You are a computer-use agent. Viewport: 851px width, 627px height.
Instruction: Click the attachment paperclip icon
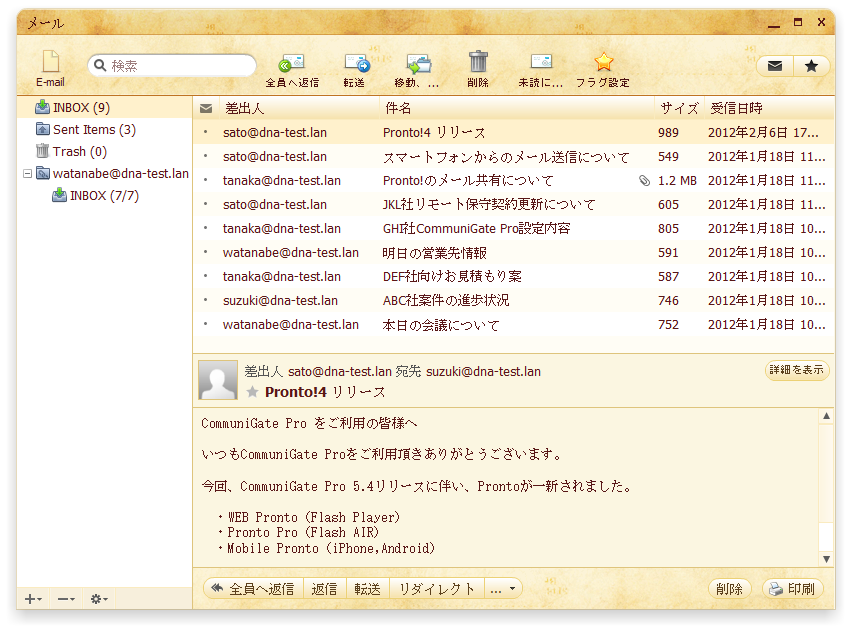[x=644, y=181]
